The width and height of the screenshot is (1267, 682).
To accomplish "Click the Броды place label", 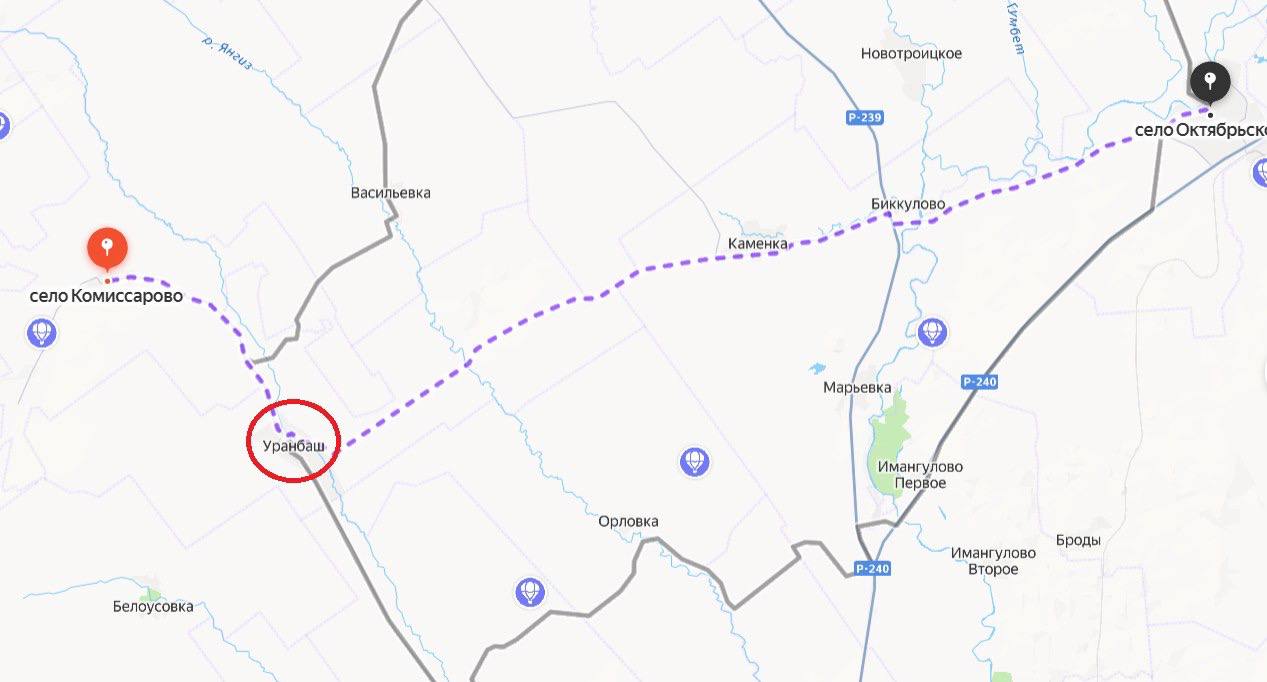I will (1078, 540).
